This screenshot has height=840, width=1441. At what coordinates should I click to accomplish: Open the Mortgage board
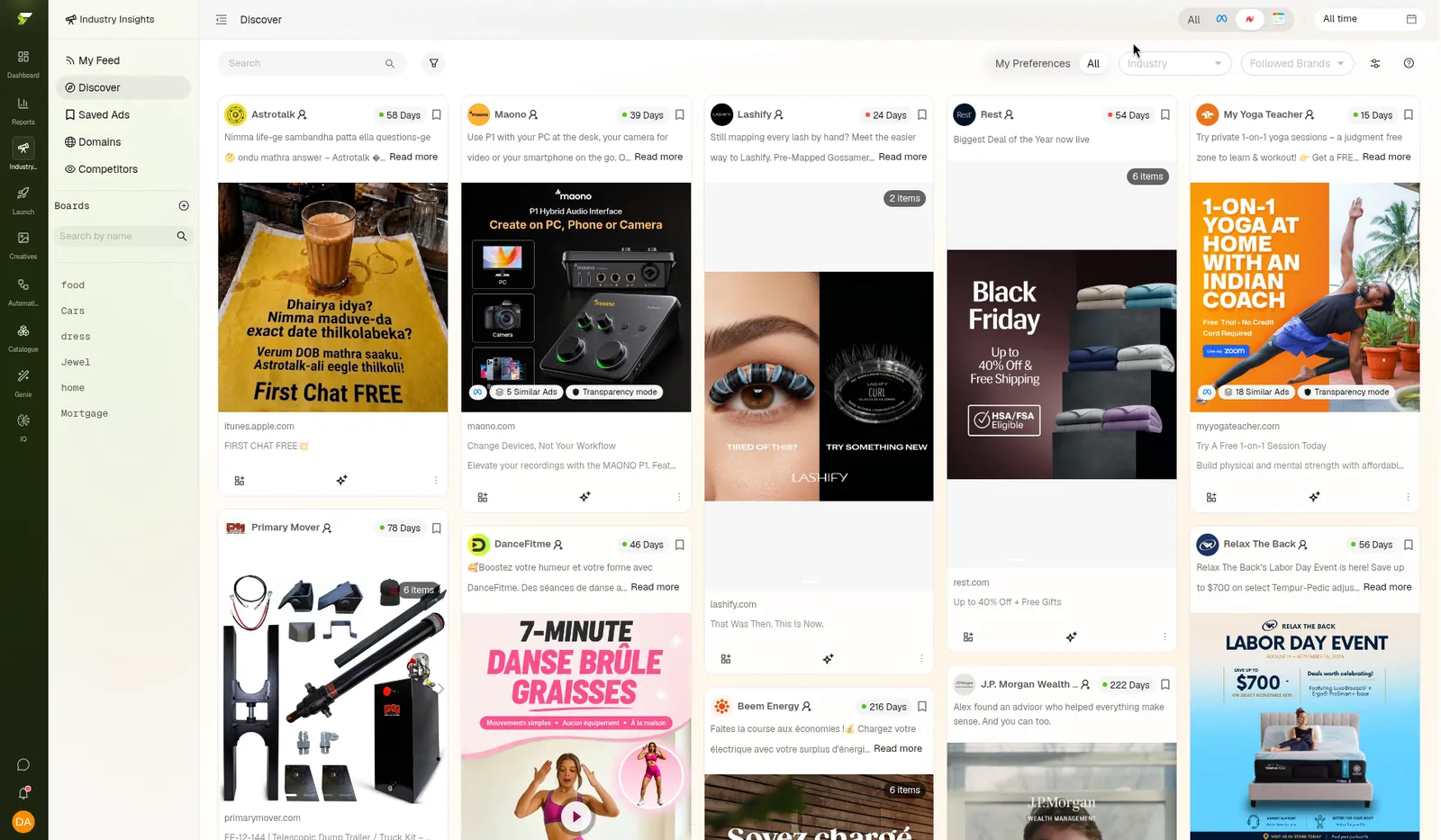[x=85, y=413]
